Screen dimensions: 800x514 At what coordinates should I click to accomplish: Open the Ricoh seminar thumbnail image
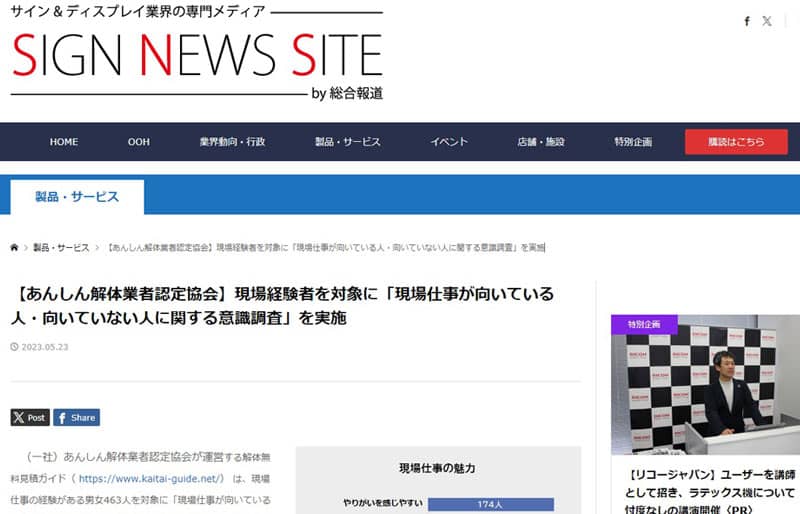[705, 385]
